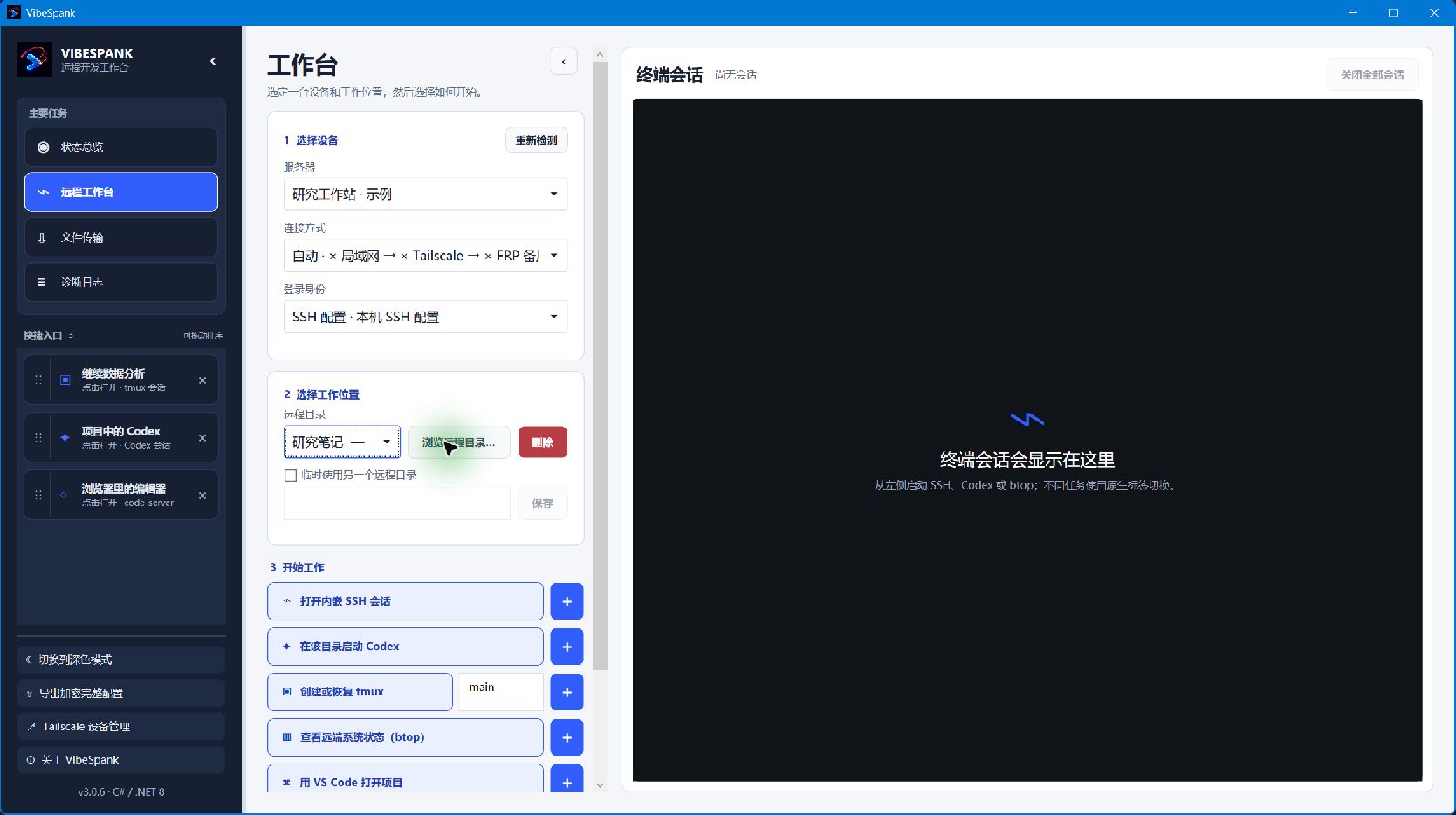
Task: Remove the 浏览器里的编辑器 shortcut with its X
Action: 203,496
